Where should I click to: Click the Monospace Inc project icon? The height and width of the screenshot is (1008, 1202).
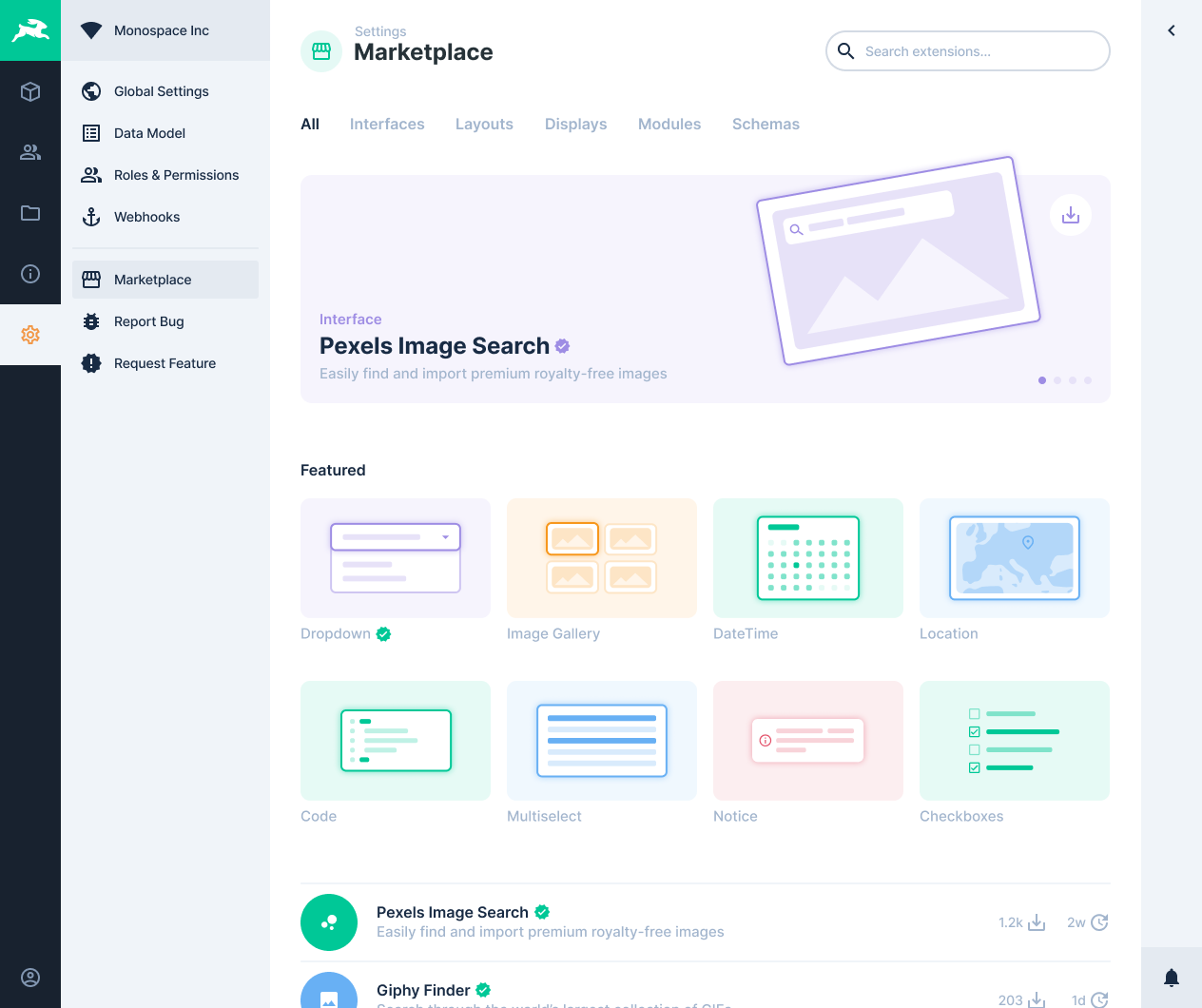[91, 30]
